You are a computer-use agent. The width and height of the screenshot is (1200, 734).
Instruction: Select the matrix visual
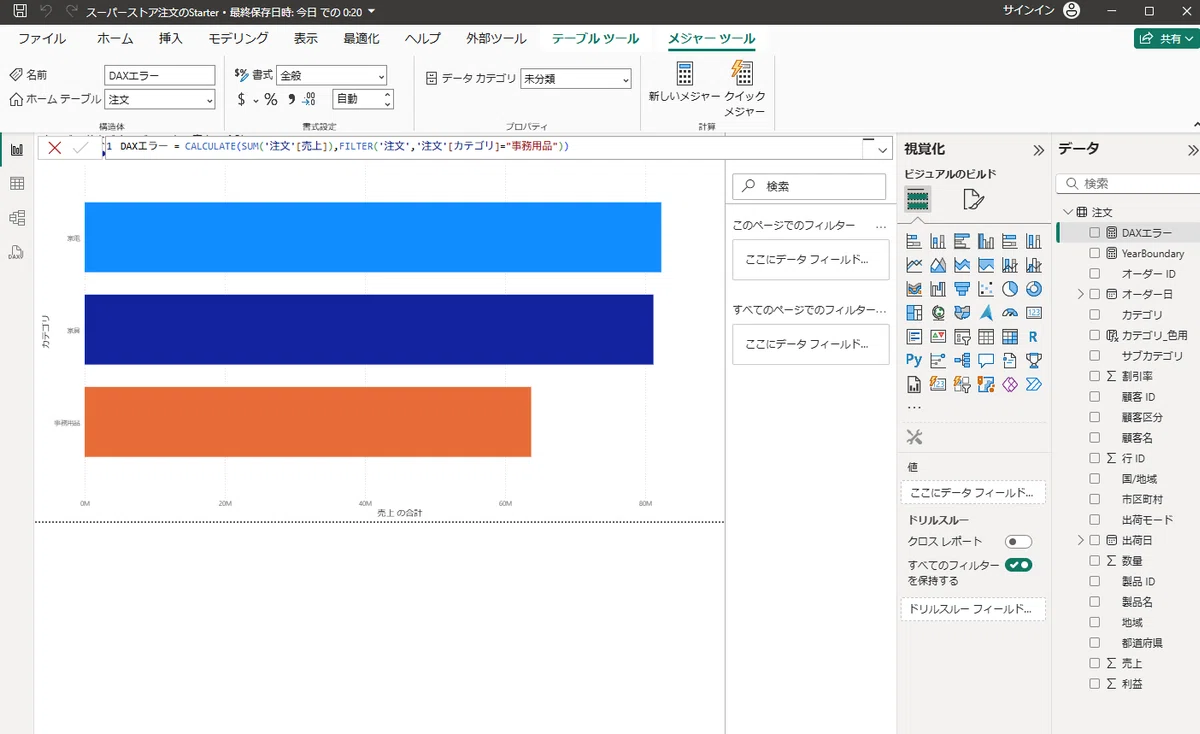tap(1010, 337)
